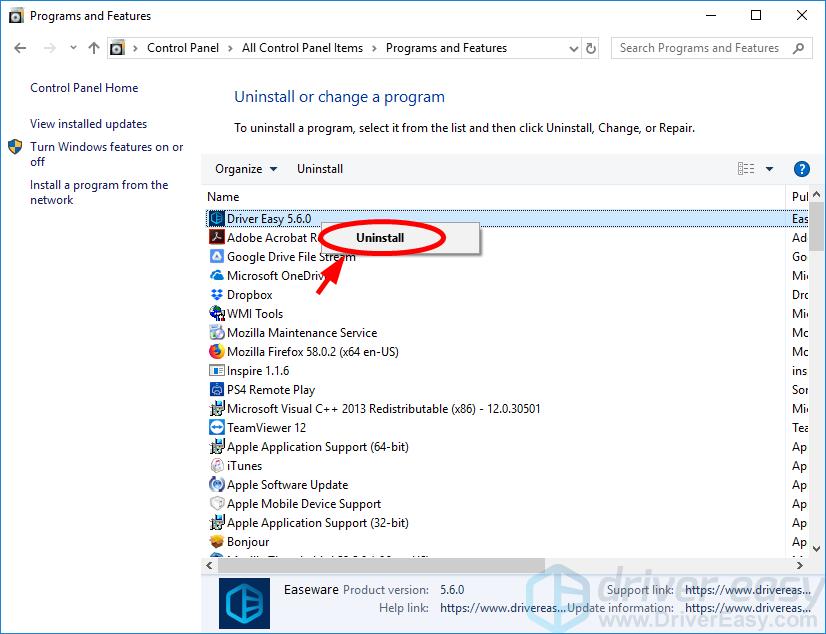Screen dimensions: 826x634
Task: Expand the chevron after Control Panel breadcrumb
Action: click(230, 48)
